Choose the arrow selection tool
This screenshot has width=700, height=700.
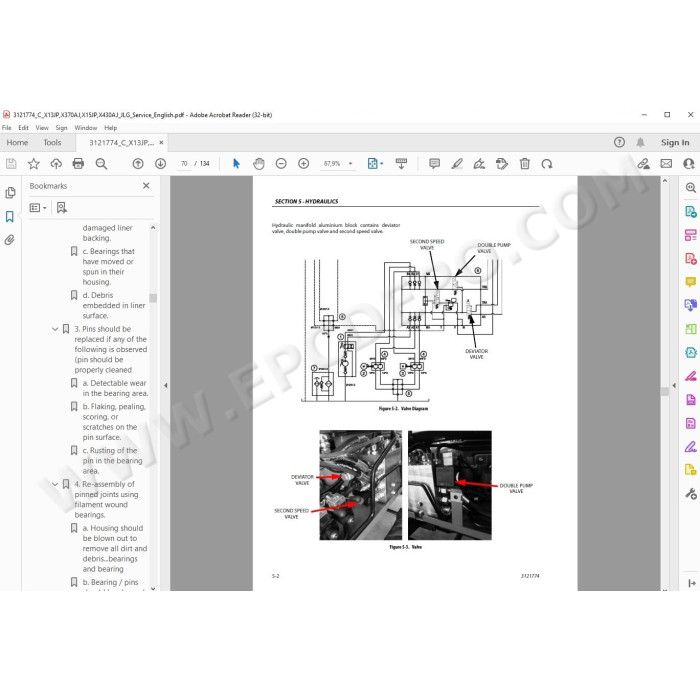coord(236,164)
